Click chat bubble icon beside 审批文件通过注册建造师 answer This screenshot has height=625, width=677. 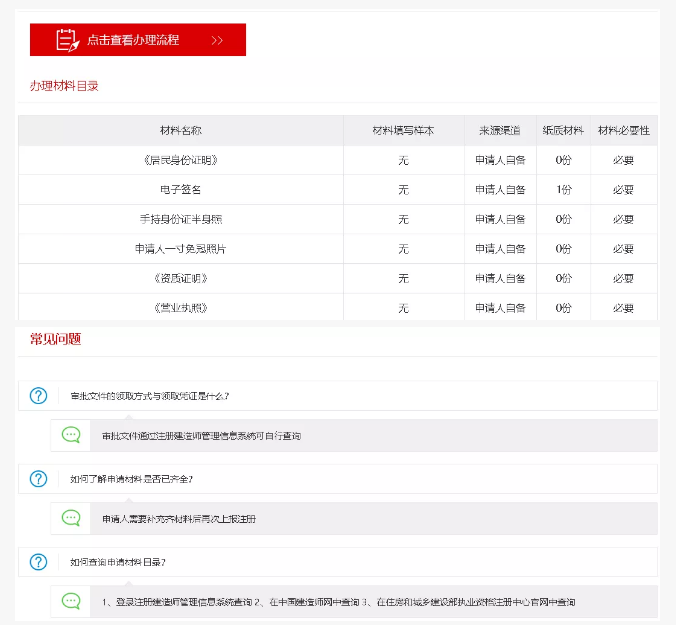tap(71, 435)
